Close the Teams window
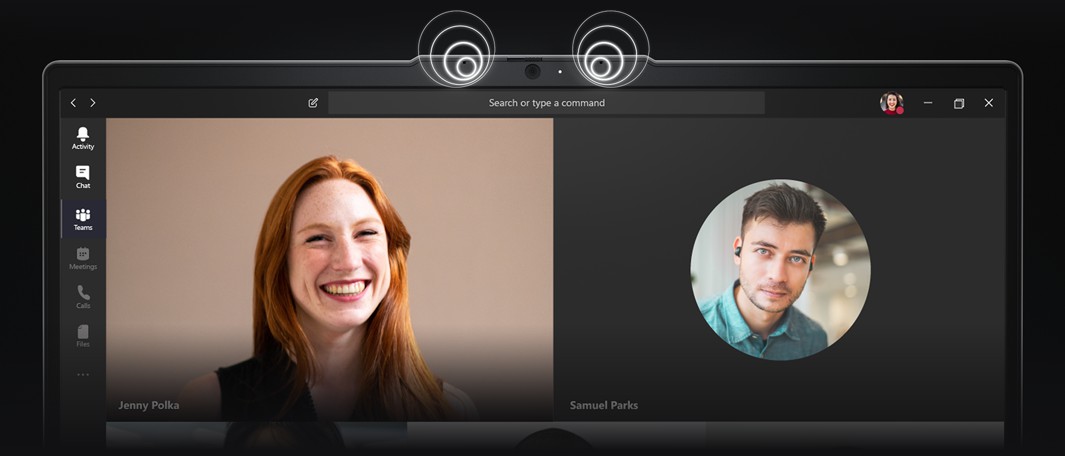This screenshot has height=456, width=1065. 989,103
